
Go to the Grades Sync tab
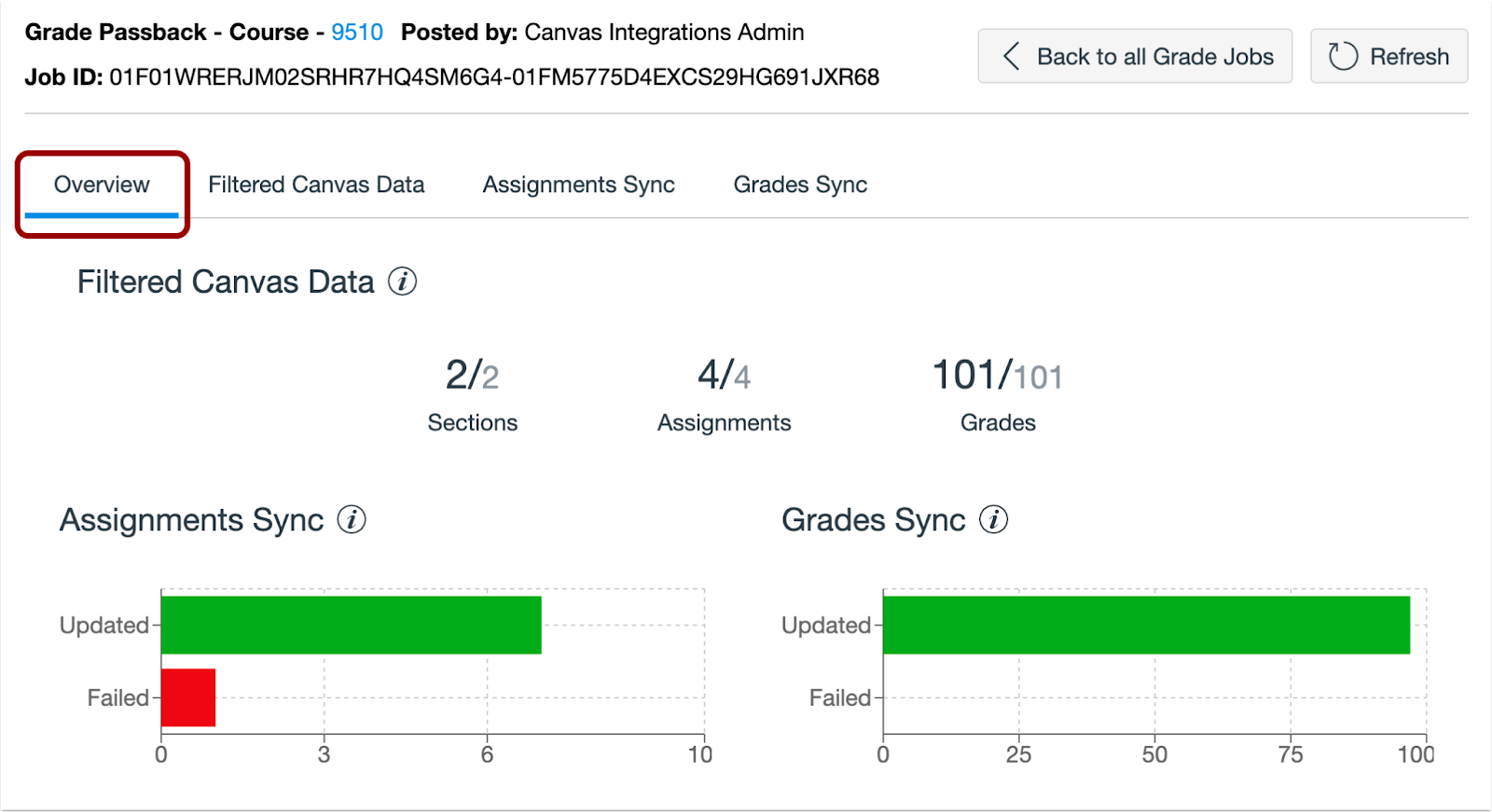[x=800, y=185]
